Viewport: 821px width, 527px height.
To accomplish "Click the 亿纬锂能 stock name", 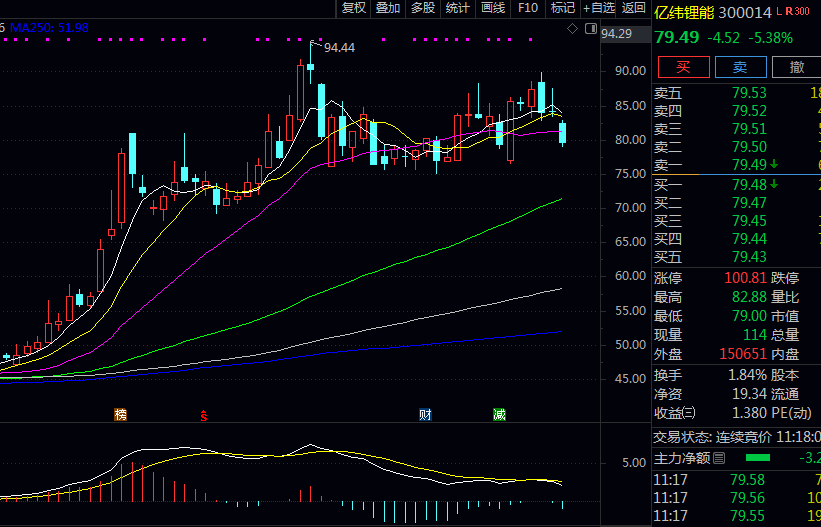I will pos(684,12).
